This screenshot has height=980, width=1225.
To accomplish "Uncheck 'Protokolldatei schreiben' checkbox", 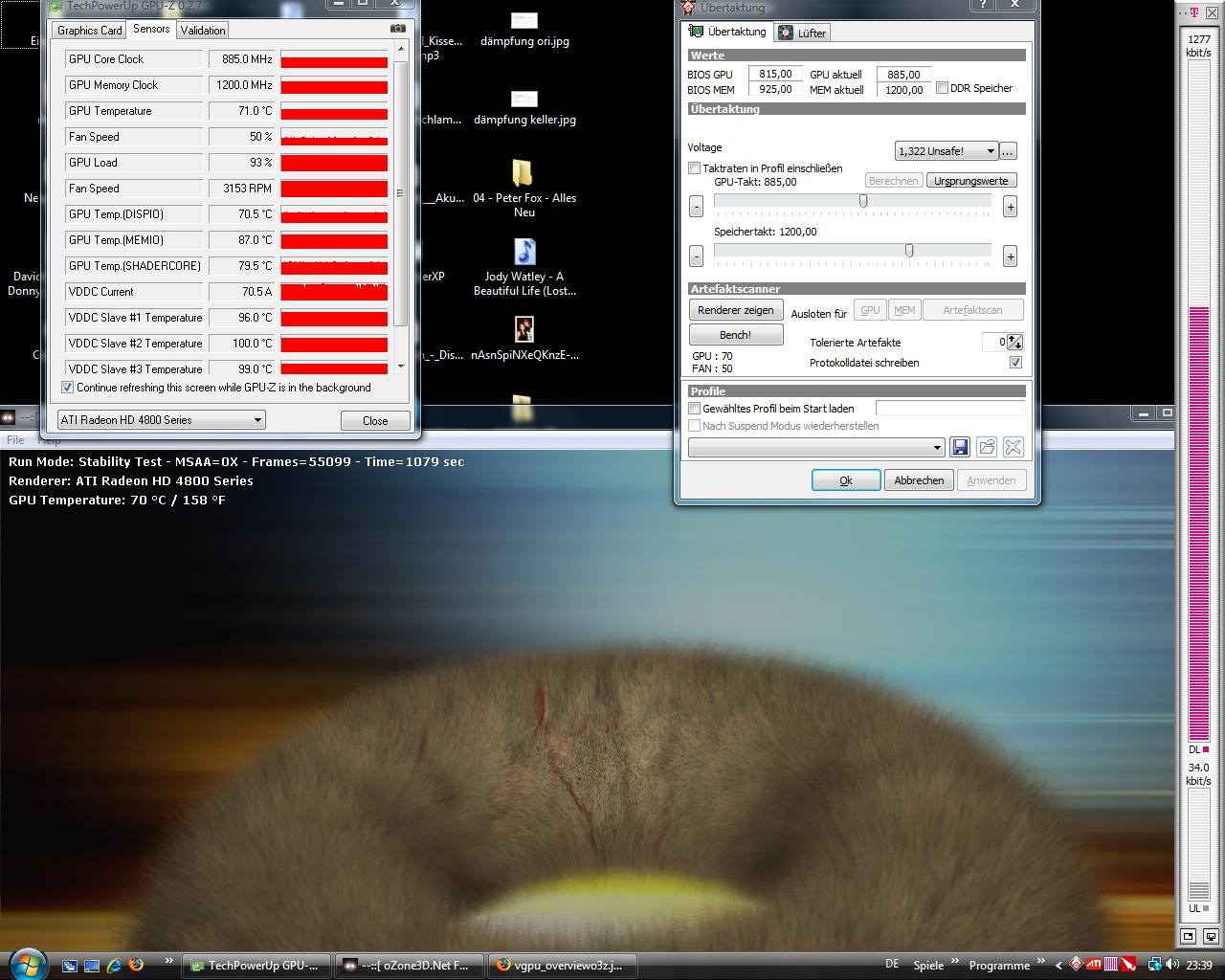I will (x=1015, y=363).
